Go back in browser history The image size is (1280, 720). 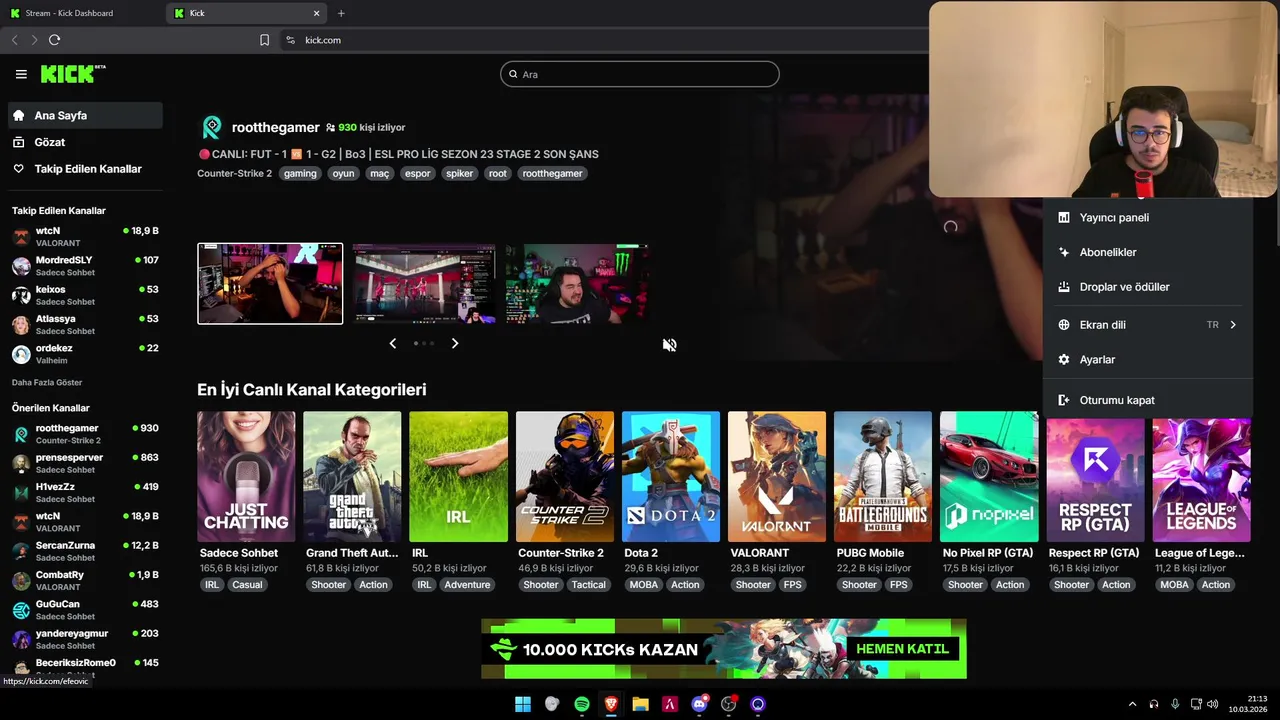click(14, 40)
